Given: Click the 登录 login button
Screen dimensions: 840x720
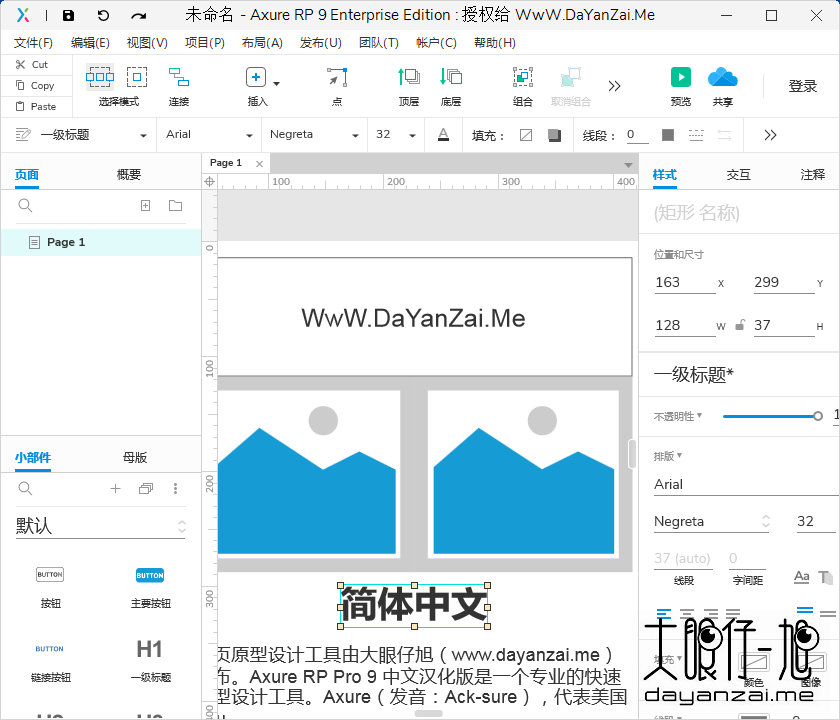Looking at the screenshot, I should [x=802, y=86].
